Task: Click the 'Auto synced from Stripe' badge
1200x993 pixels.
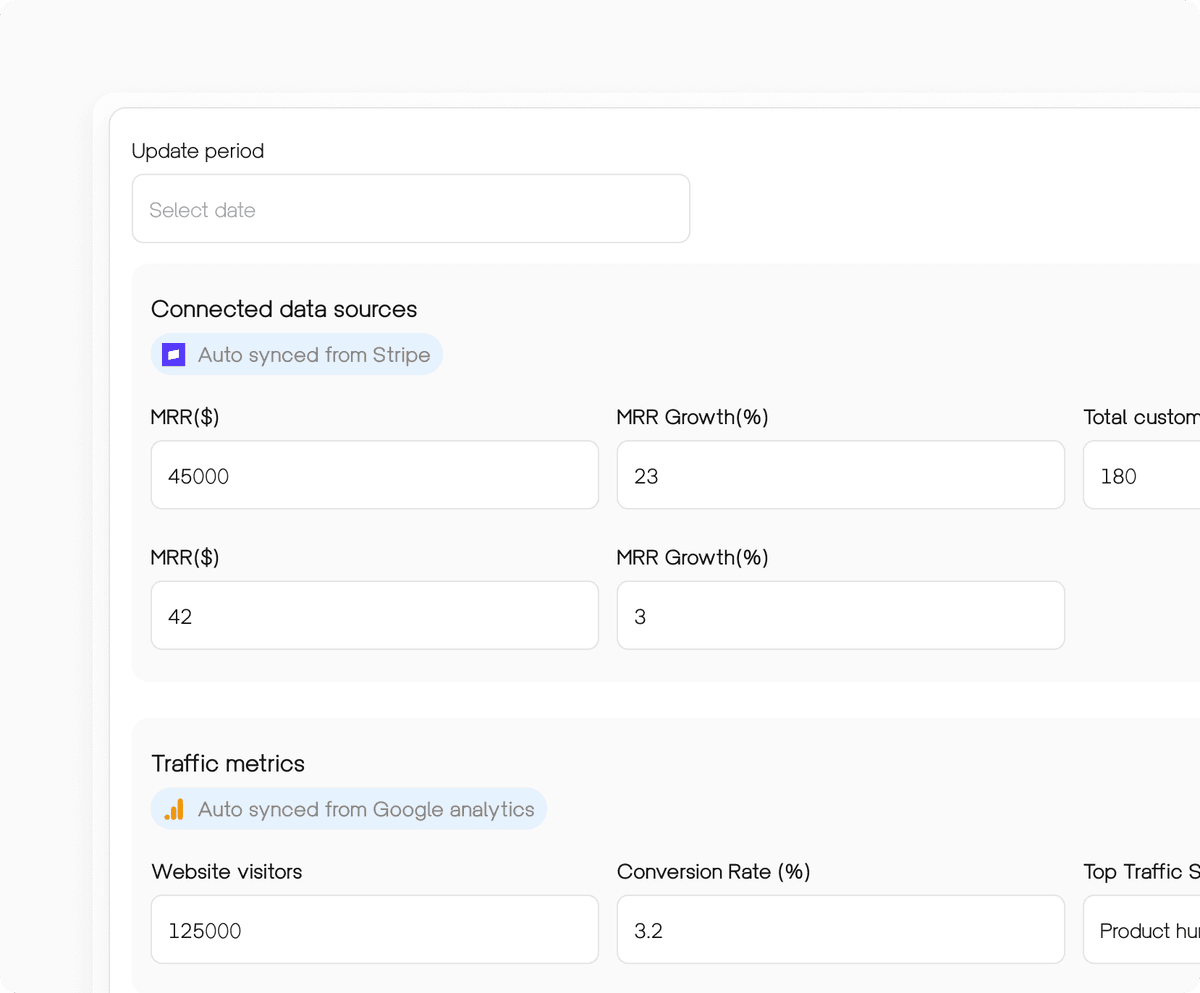Action: pyautogui.click(x=296, y=354)
